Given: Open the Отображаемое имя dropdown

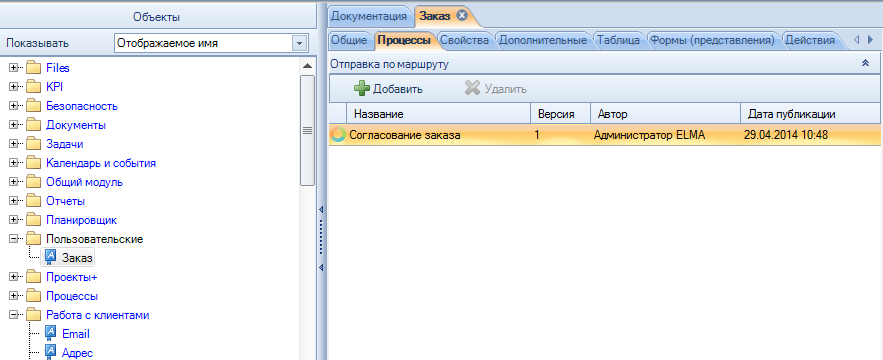Looking at the screenshot, I should point(299,43).
